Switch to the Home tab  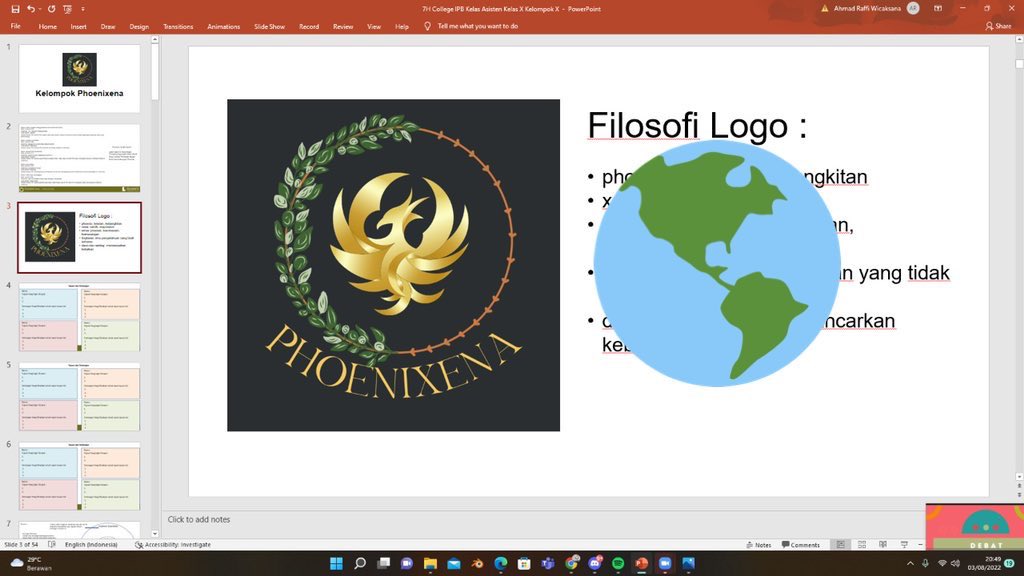[x=48, y=26]
